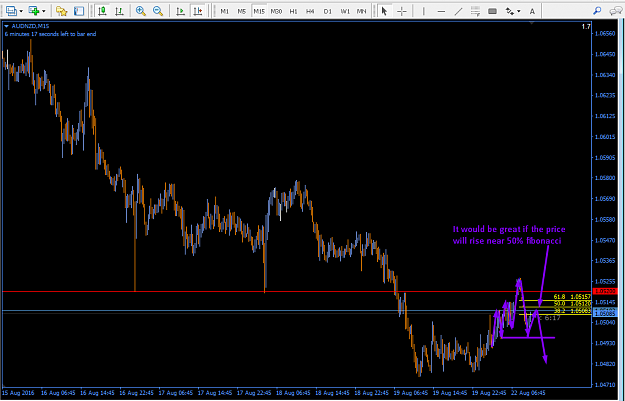The width and height of the screenshot is (625, 401).
Task: Zoom out on the chart
Action: (158, 11)
